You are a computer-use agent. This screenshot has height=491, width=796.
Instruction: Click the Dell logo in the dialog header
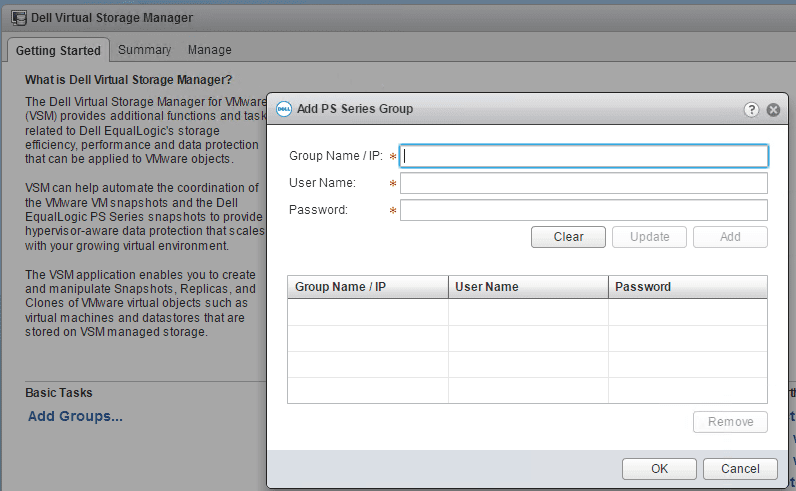pos(283,109)
